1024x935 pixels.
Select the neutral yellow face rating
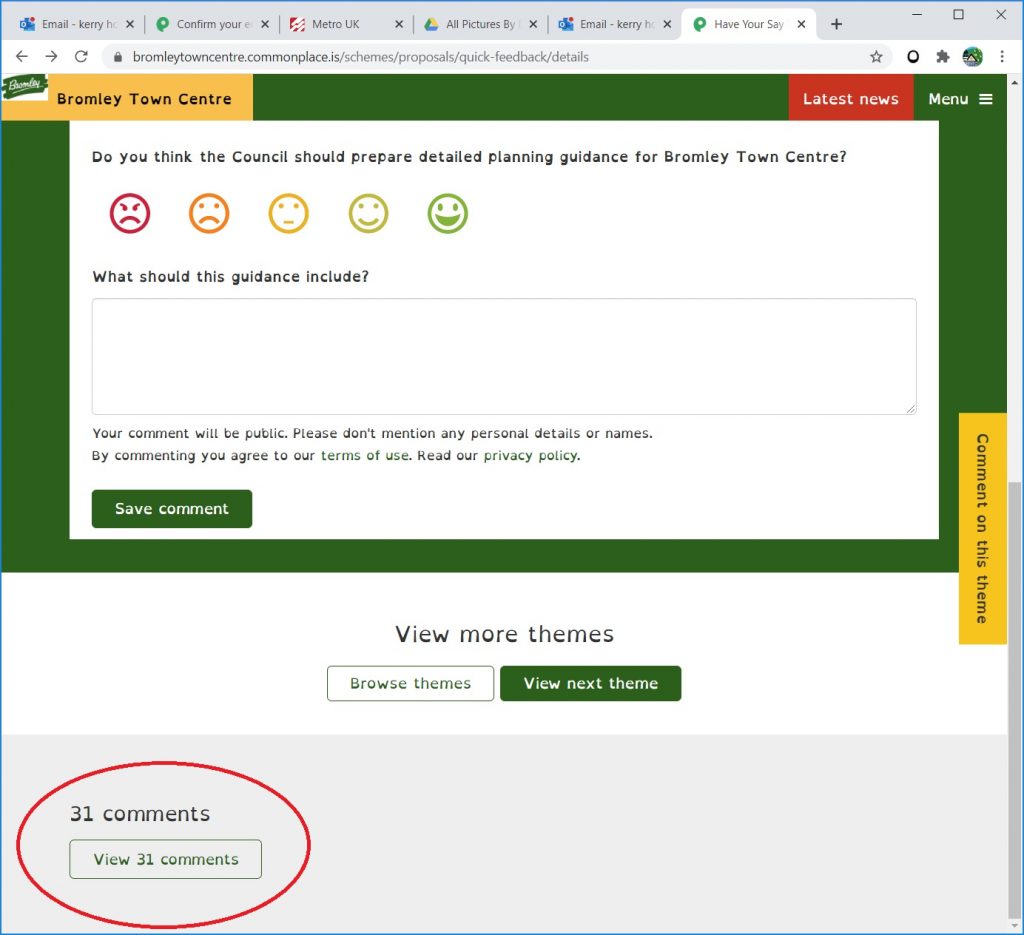pos(289,213)
